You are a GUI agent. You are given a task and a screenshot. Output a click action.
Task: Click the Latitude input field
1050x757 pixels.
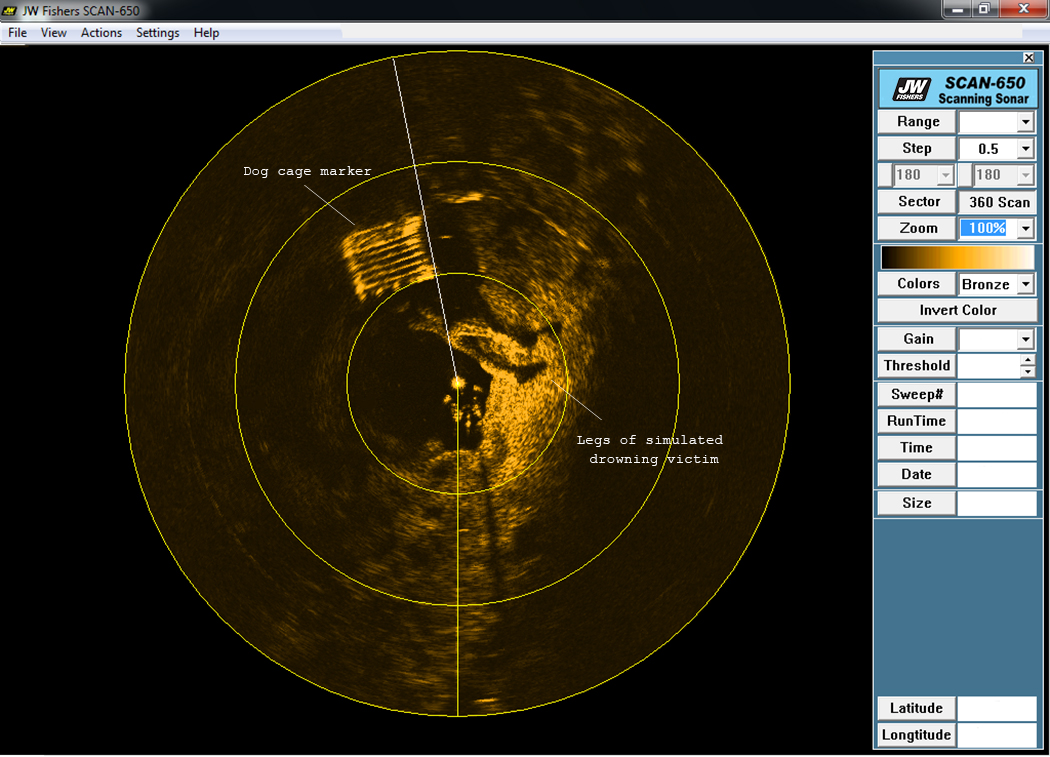997,709
